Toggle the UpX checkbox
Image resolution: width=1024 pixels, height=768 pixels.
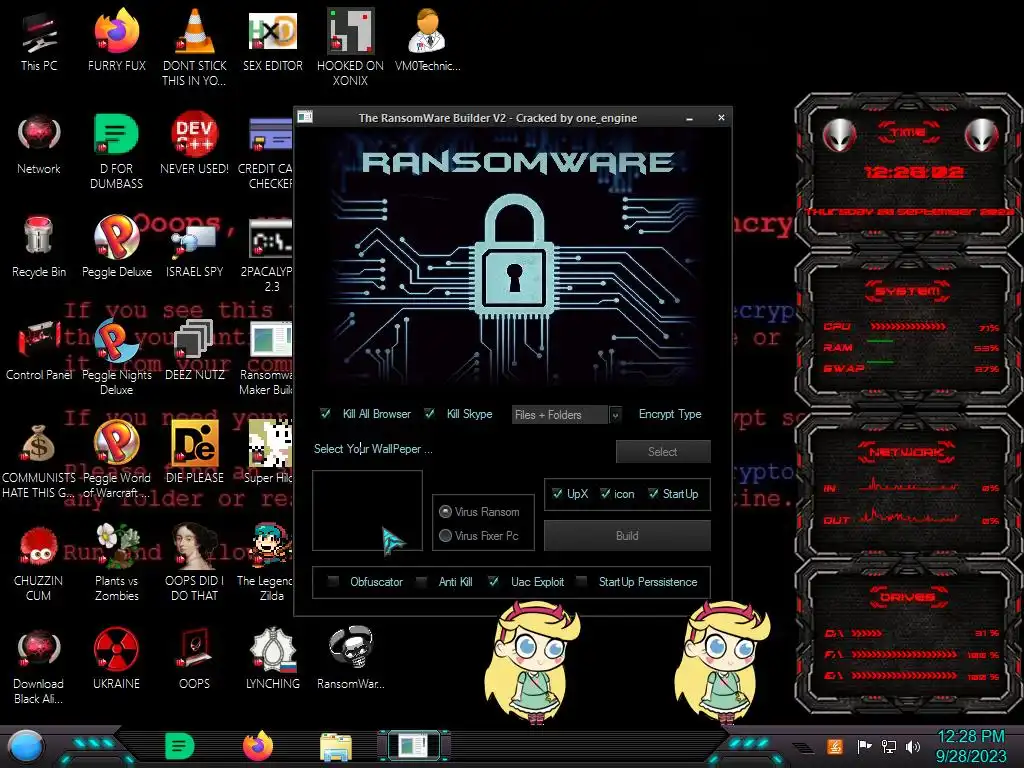(x=557, y=494)
